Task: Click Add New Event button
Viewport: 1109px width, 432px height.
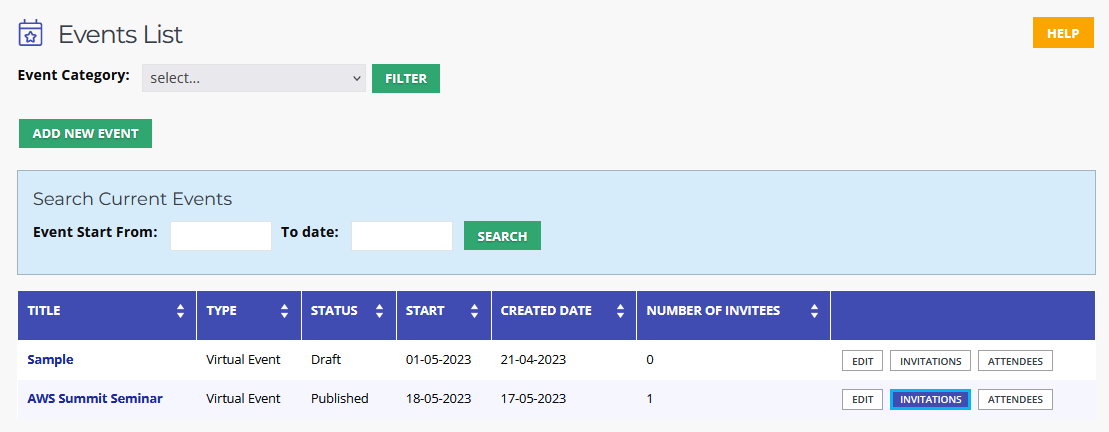Action: 86,134
